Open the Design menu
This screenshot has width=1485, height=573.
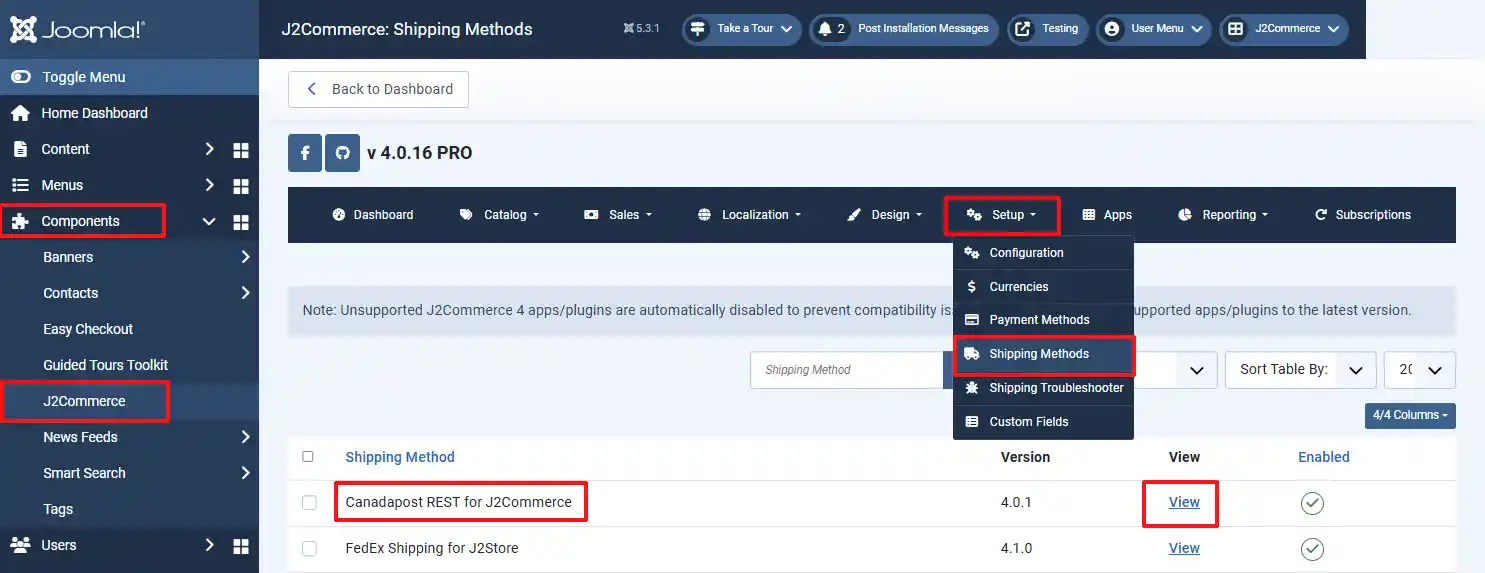click(x=884, y=215)
